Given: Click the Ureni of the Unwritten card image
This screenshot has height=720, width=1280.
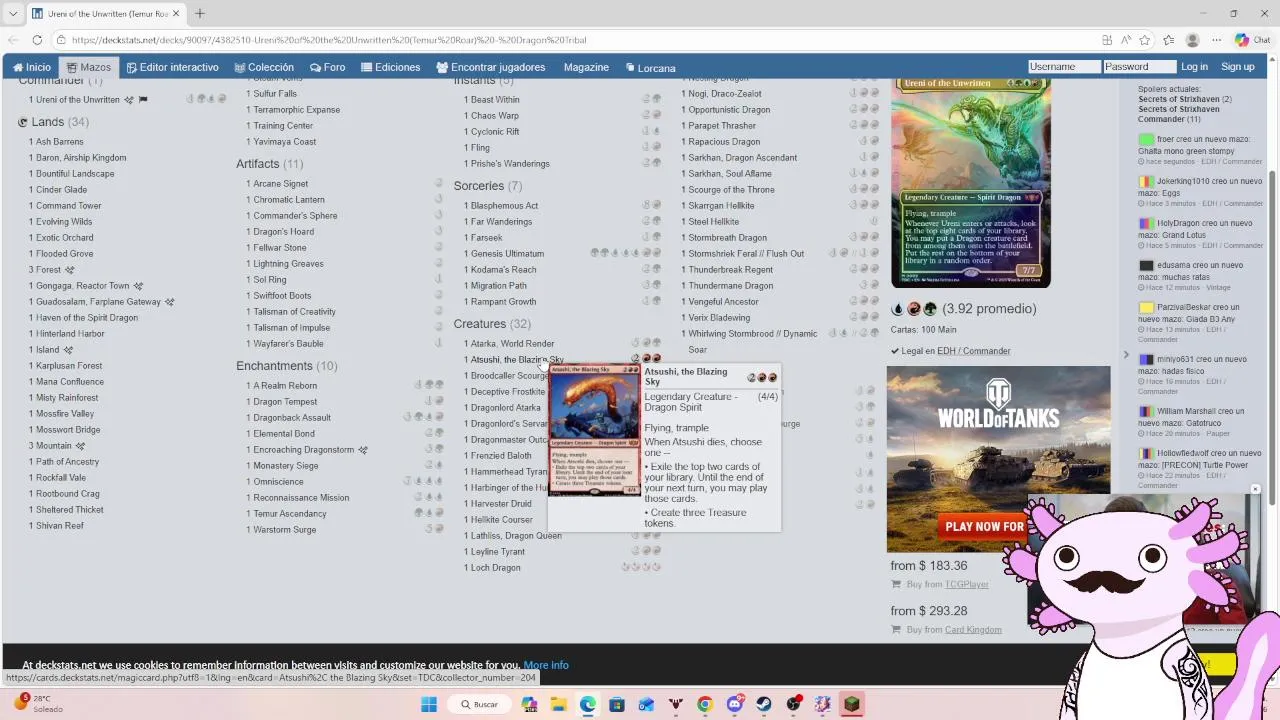Looking at the screenshot, I should point(971,182).
